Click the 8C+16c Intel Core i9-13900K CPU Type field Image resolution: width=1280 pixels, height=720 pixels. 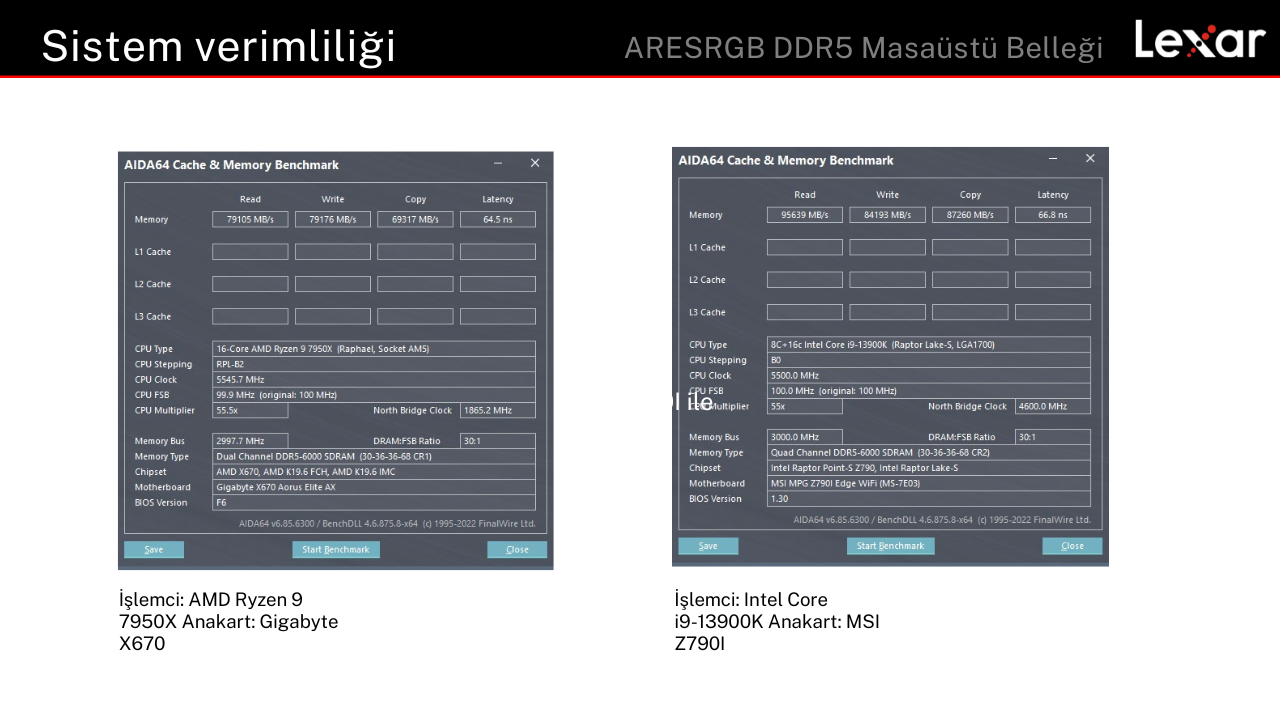point(929,345)
